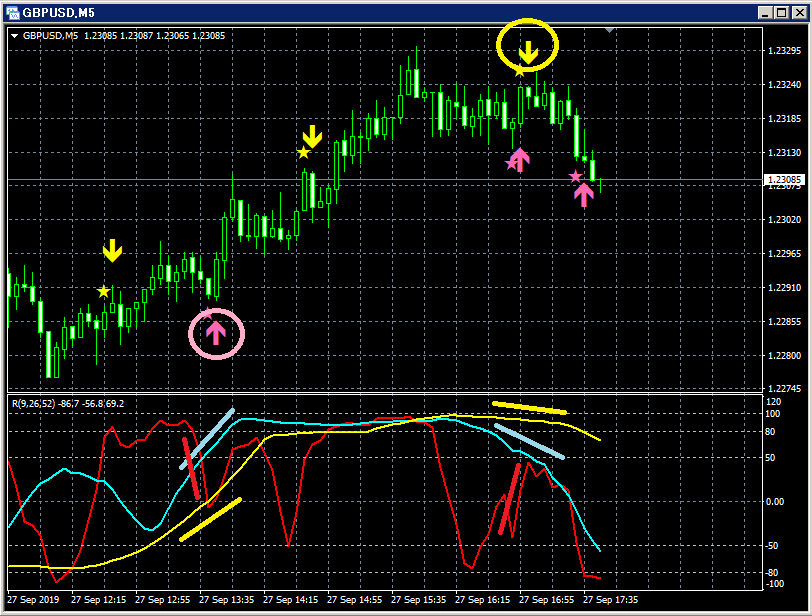Close the GBPUSD.M5 chart window
The height and width of the screenshot is (616, 812).
800,13
